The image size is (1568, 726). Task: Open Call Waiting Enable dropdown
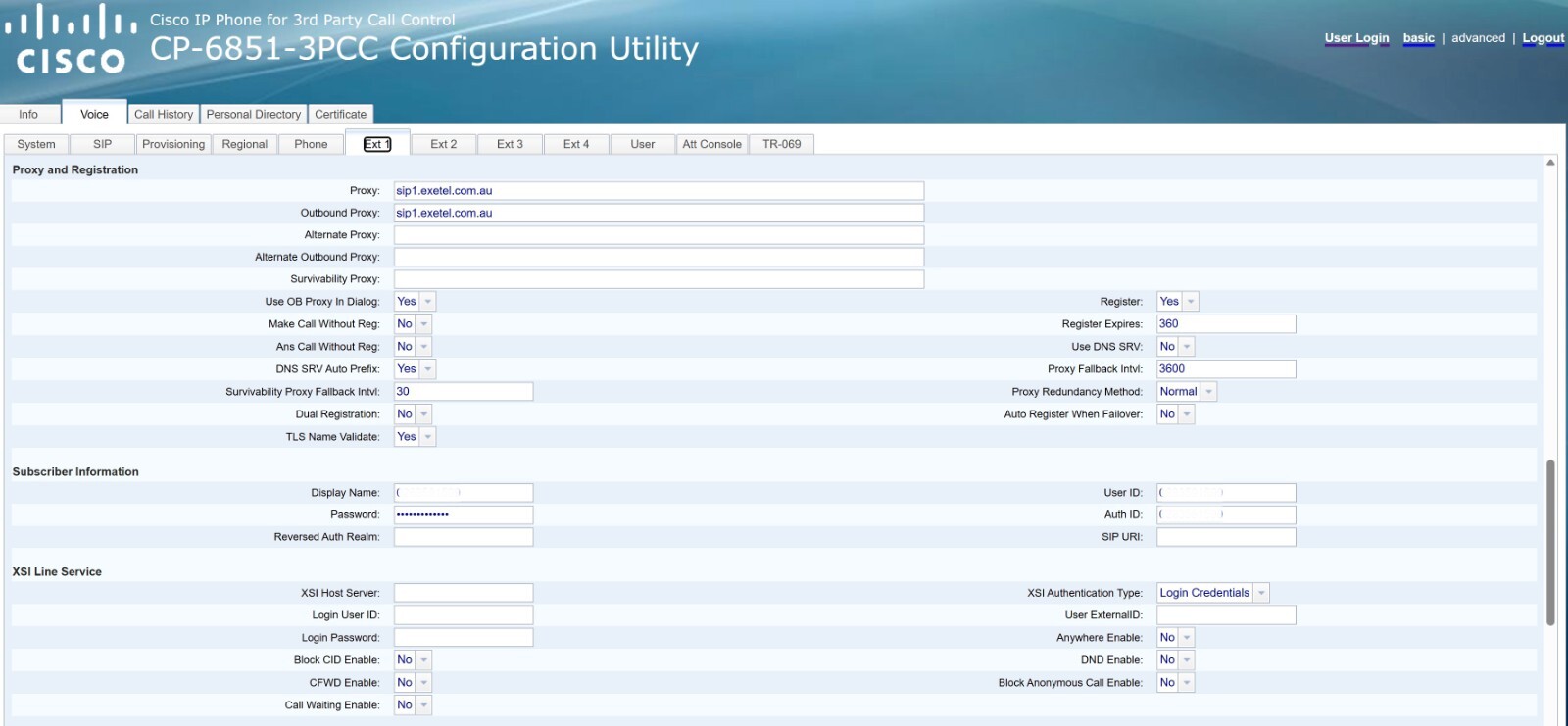pyautogui.click(x=413, y=705)
